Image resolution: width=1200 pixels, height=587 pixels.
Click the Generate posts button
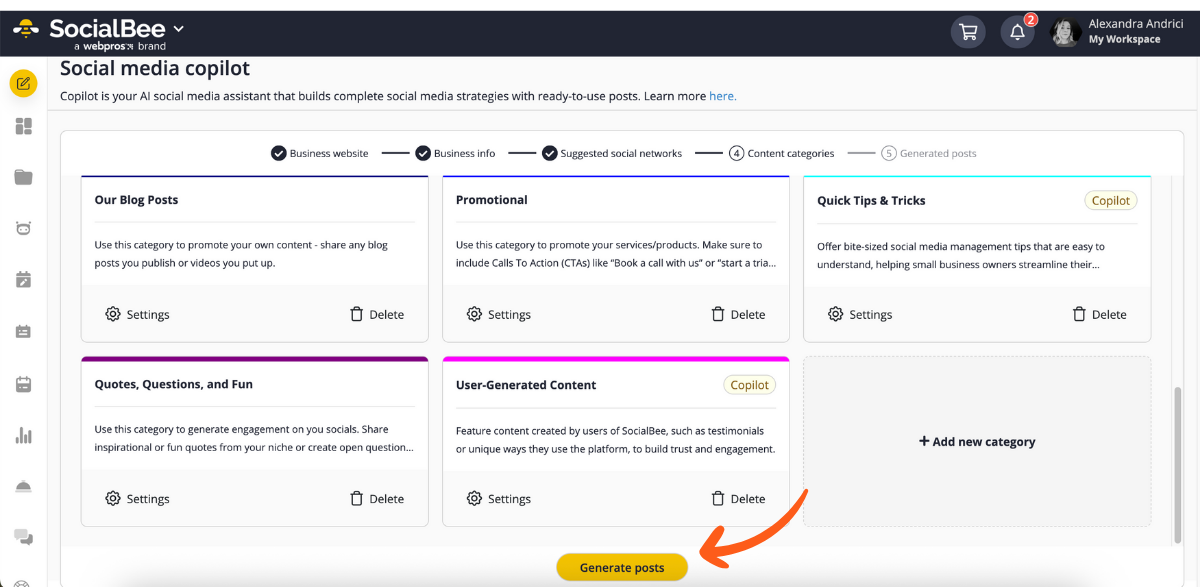point(621,566)
